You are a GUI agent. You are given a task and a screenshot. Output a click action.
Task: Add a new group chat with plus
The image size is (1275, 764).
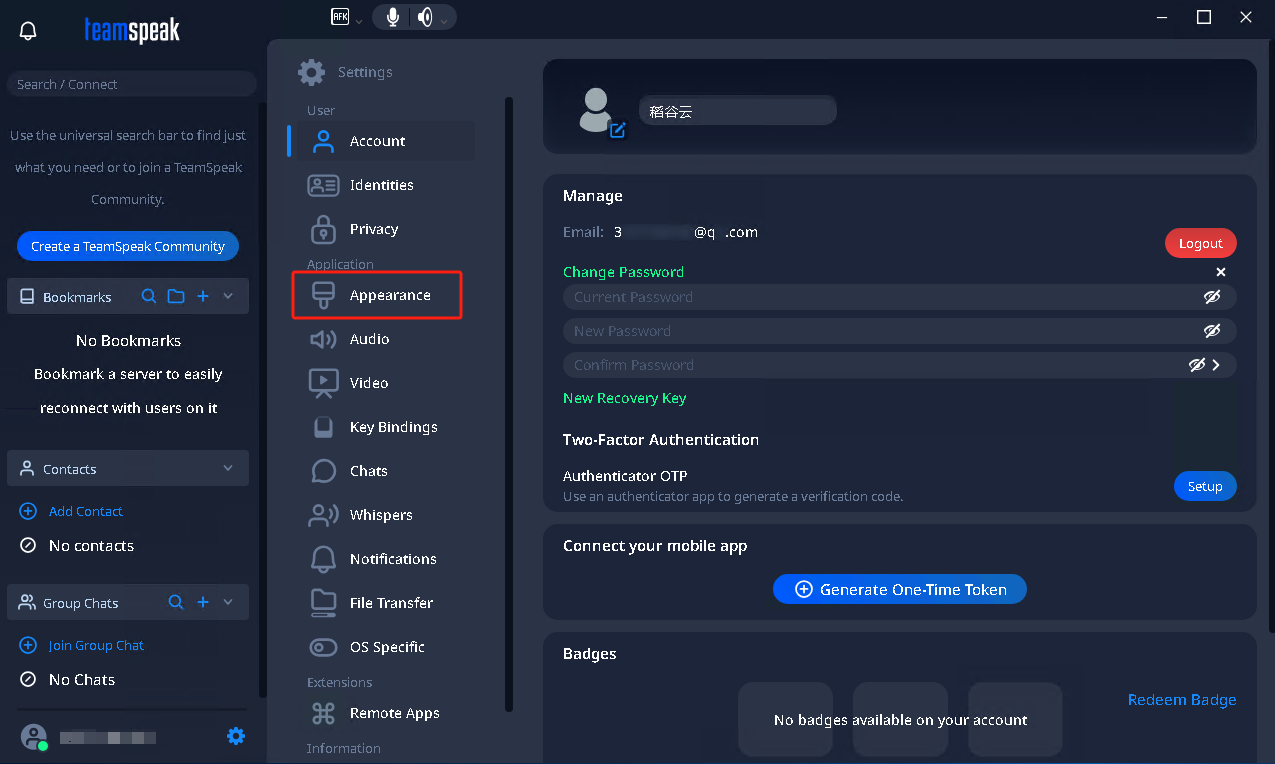click(202, 603)
